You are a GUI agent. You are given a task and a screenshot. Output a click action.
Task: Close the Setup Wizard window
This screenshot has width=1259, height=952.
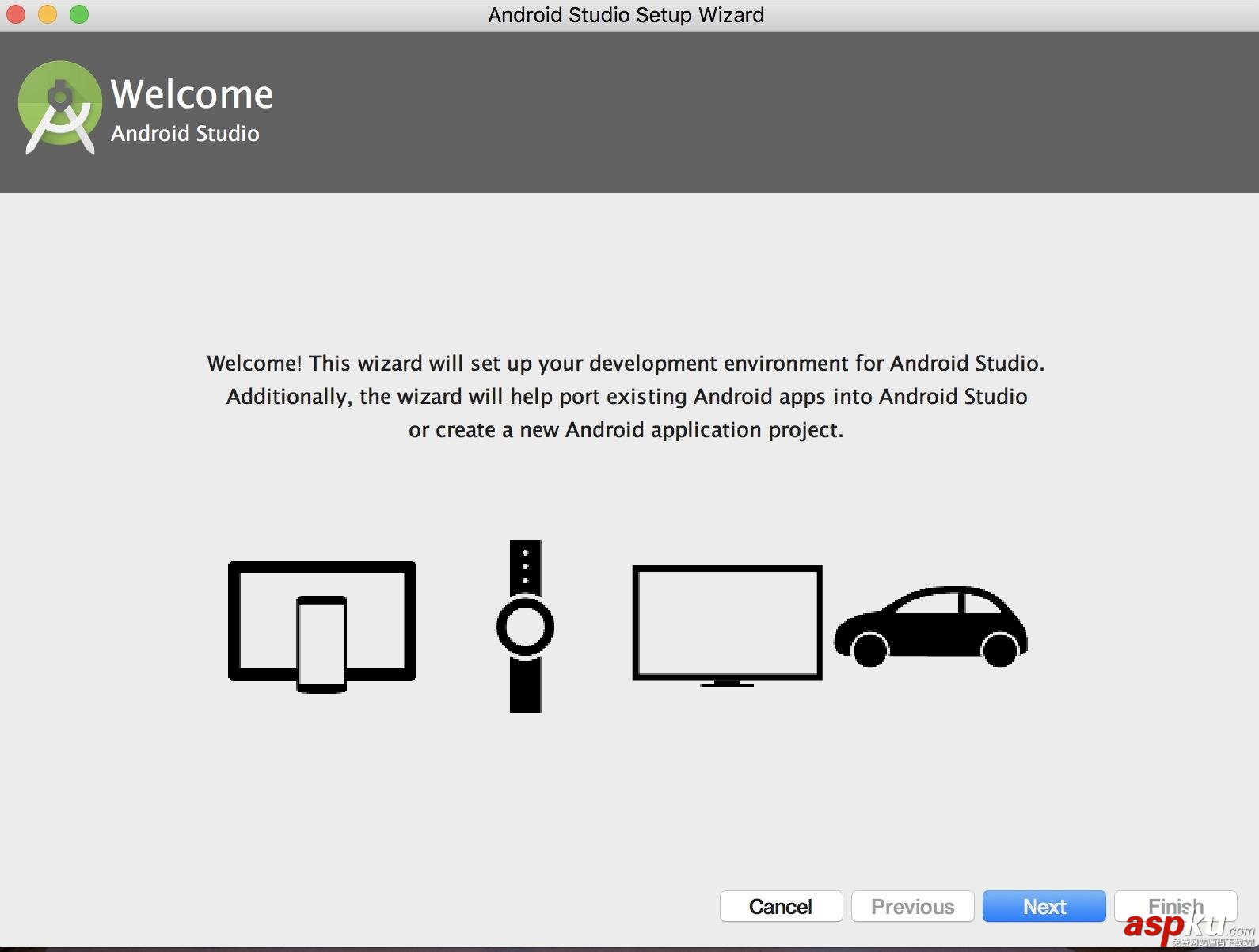point(16,14)
